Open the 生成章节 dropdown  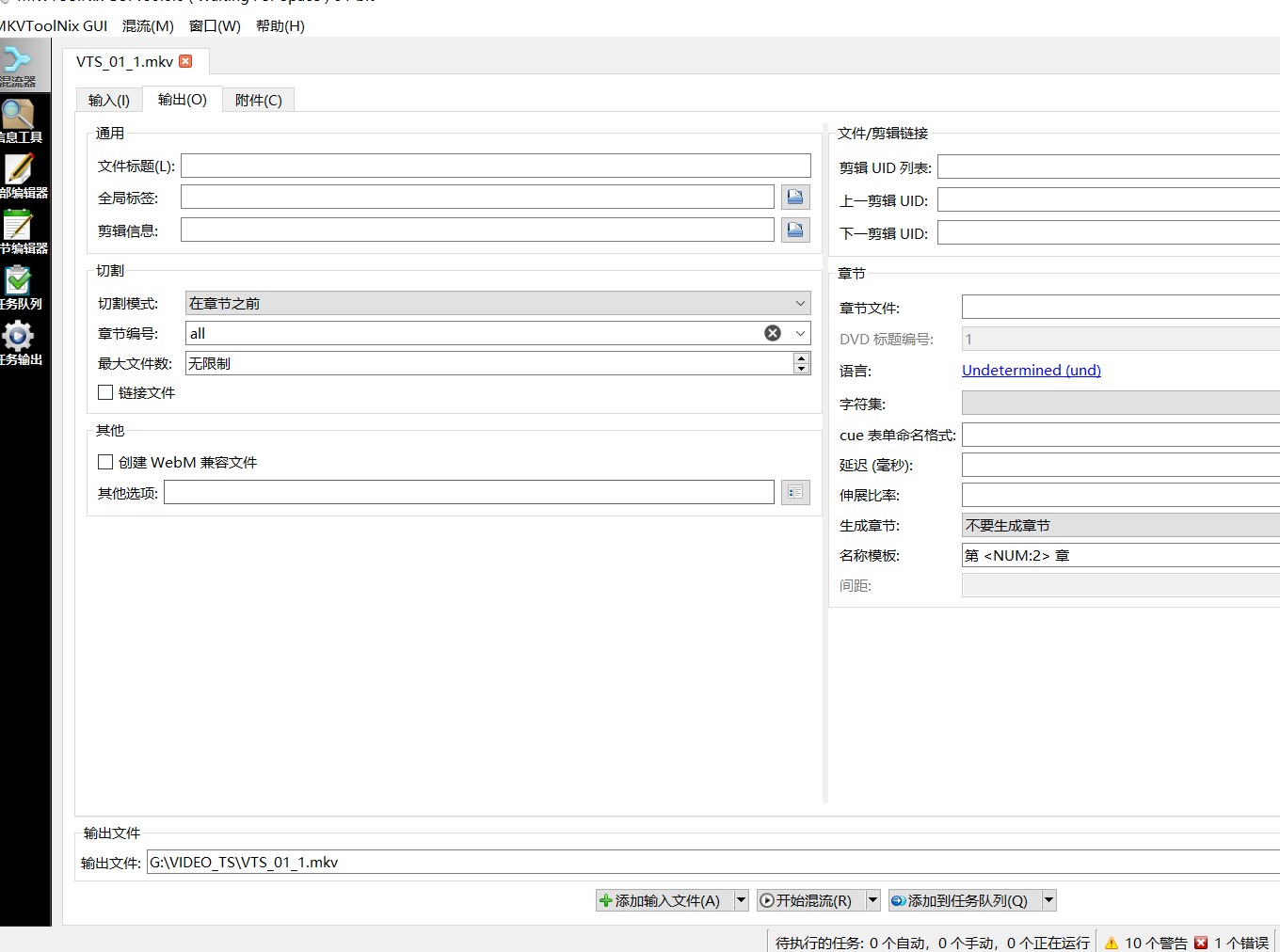coord(1121,525)
